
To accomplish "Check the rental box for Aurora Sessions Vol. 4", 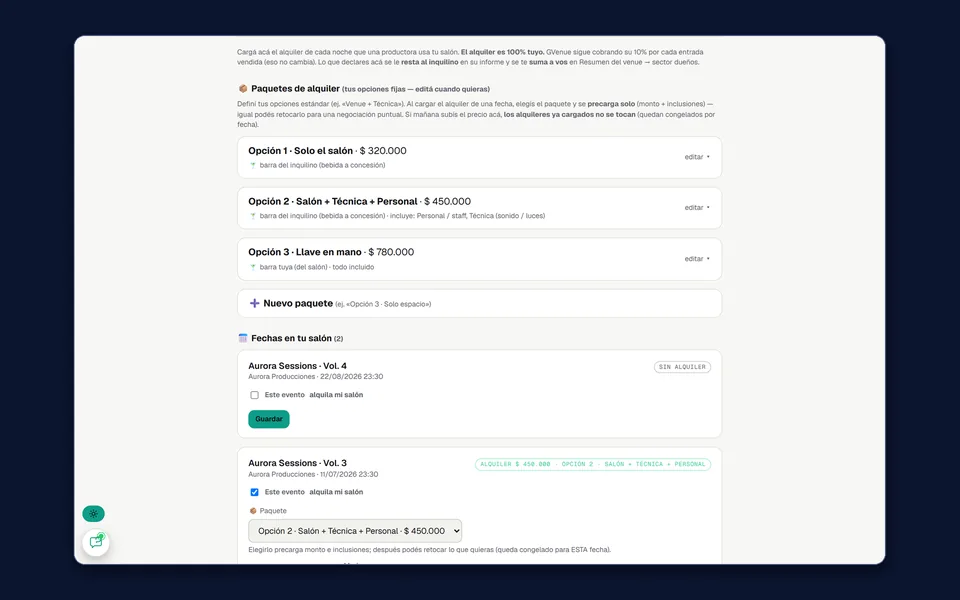I will (x=255, y=395).
